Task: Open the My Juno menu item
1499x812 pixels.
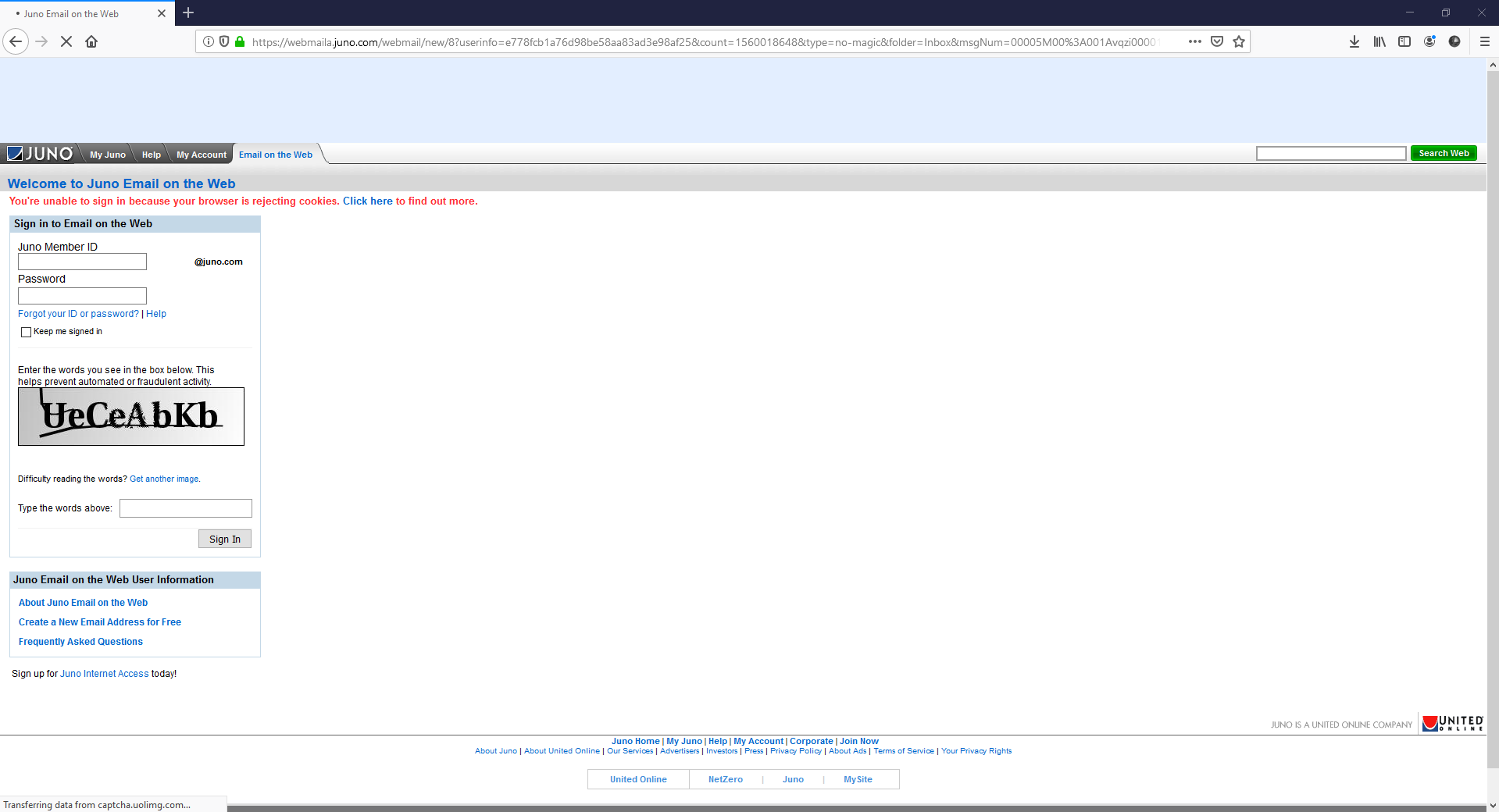Action: coord(106,154)
